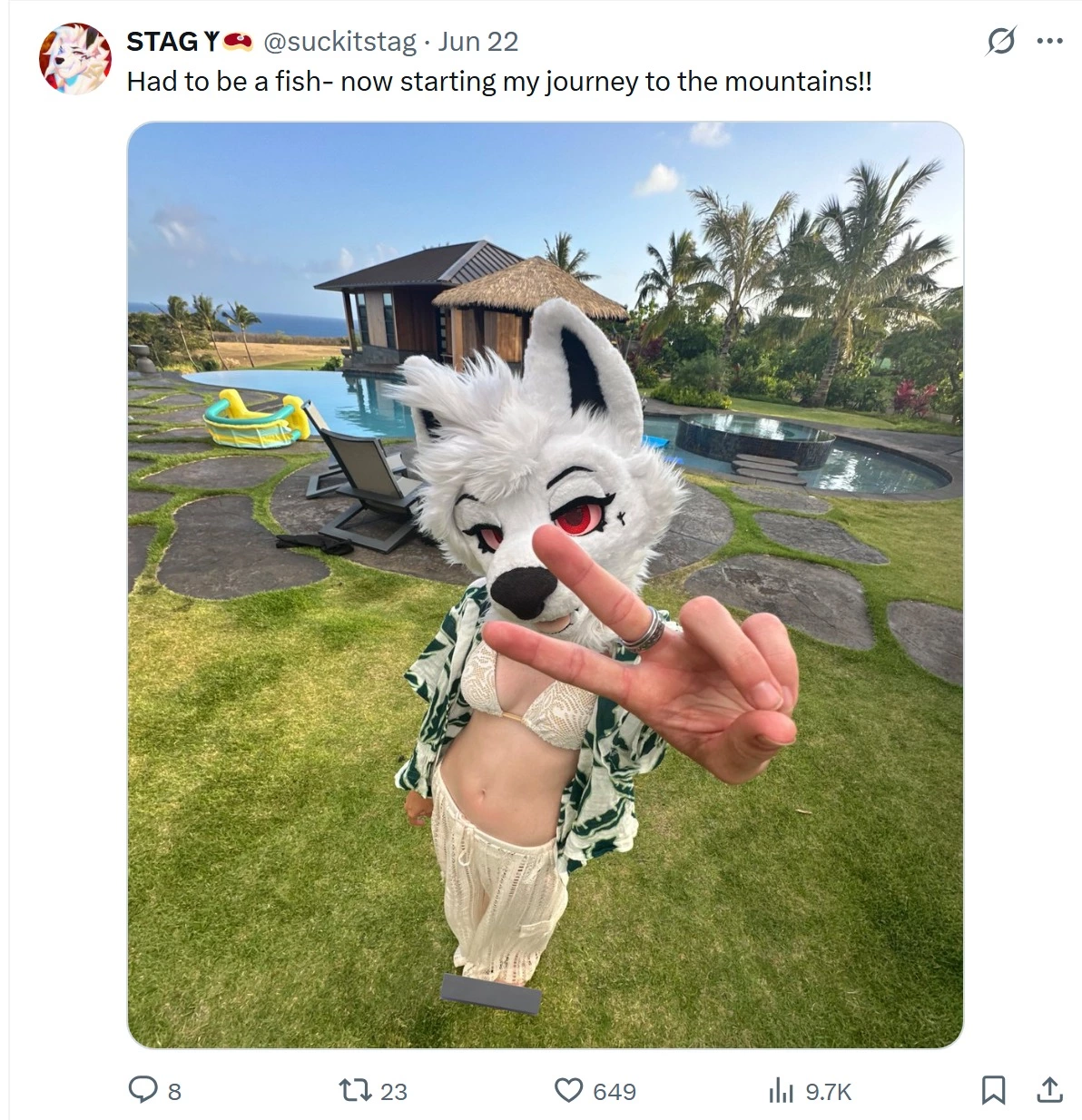The height and width of the screenshot is (1120, 1082).
Task: Open the three-dot more options menu
Action: (1049, 42)
